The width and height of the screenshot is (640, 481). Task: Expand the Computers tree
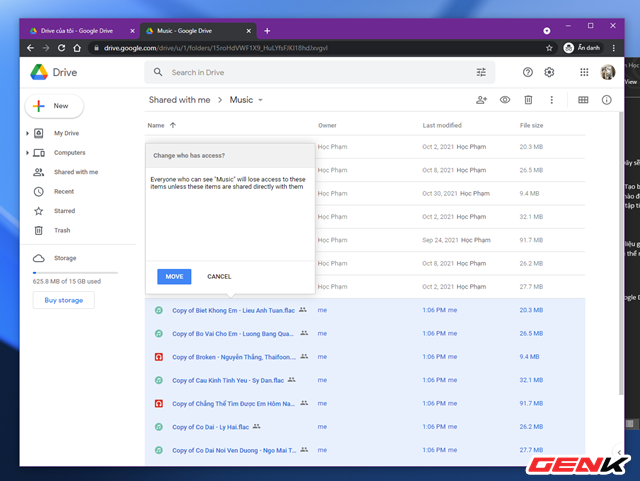27,153
